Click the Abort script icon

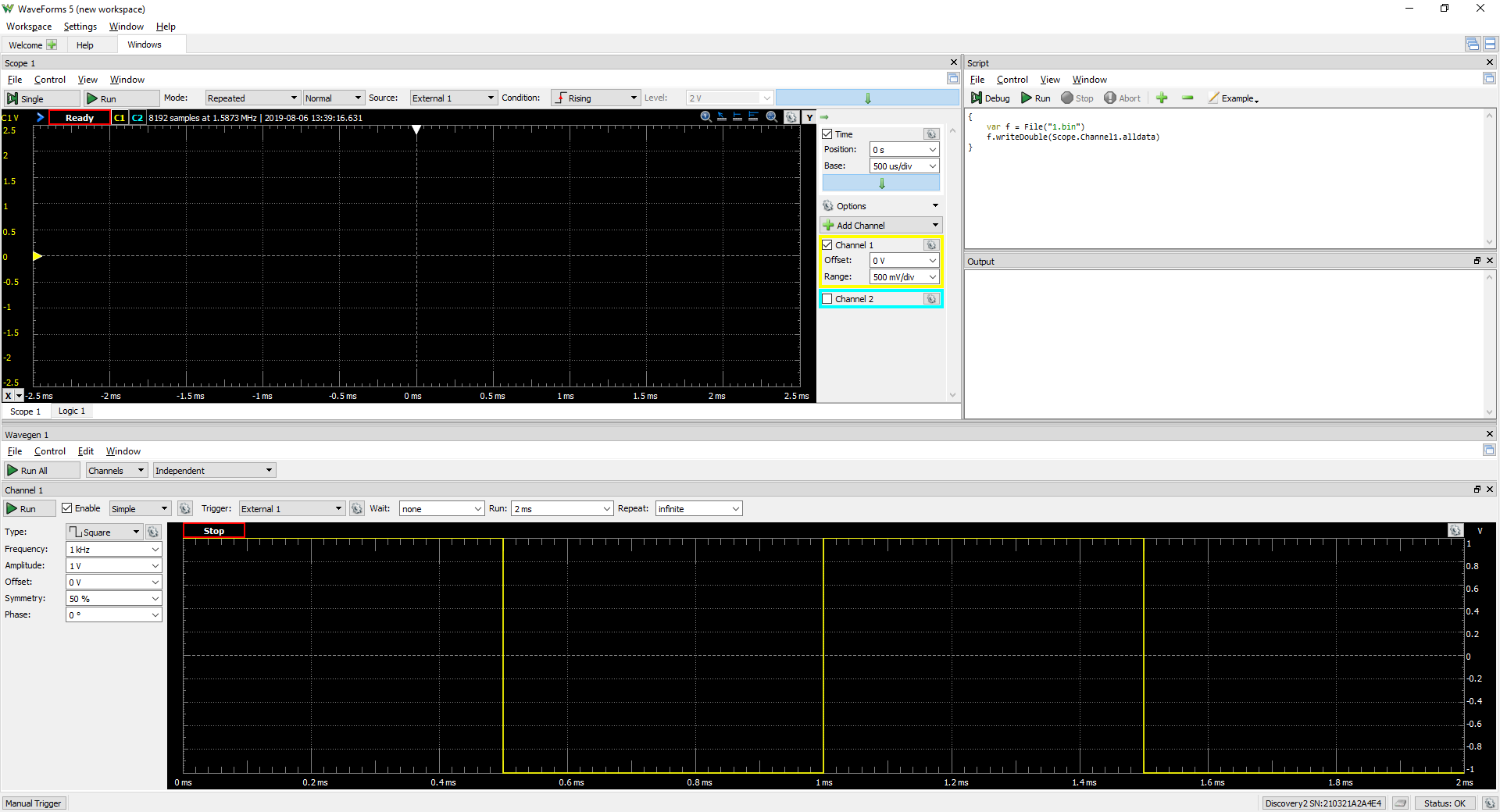(1122, 98)
